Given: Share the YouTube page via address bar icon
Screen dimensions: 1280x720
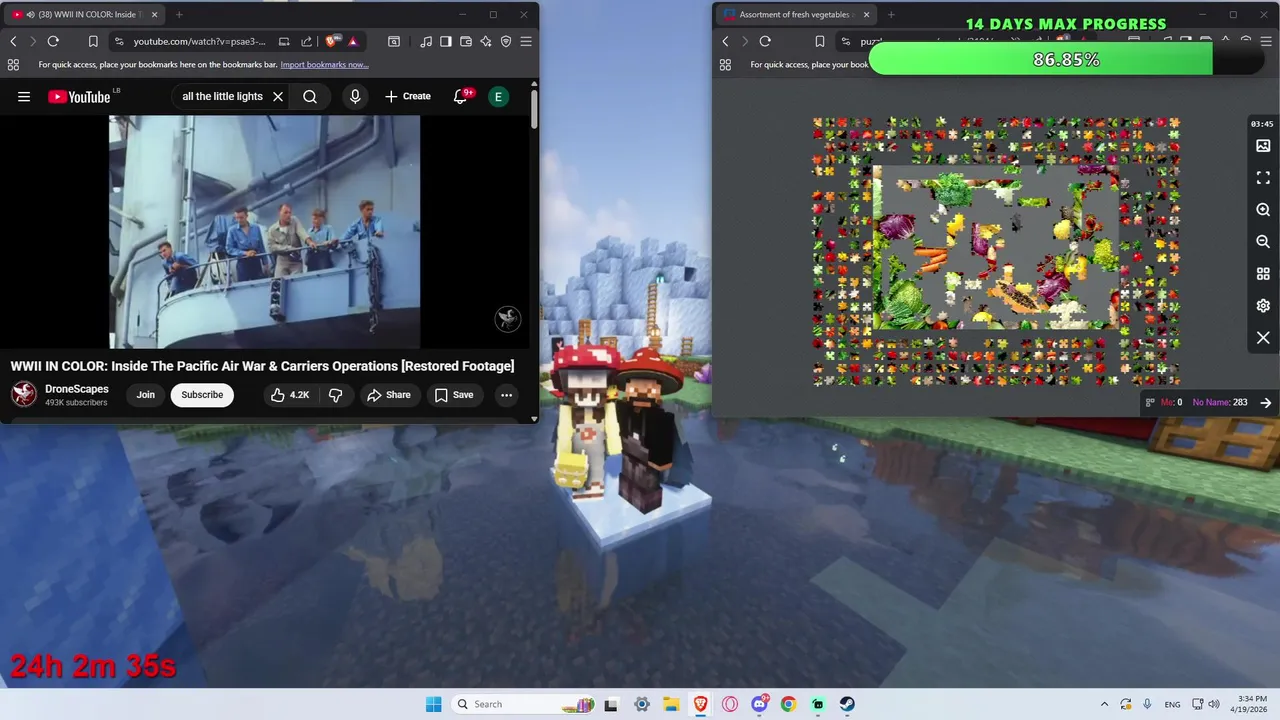Looking at the screenshot, I should pyautogui.click(x=306, y=41).
